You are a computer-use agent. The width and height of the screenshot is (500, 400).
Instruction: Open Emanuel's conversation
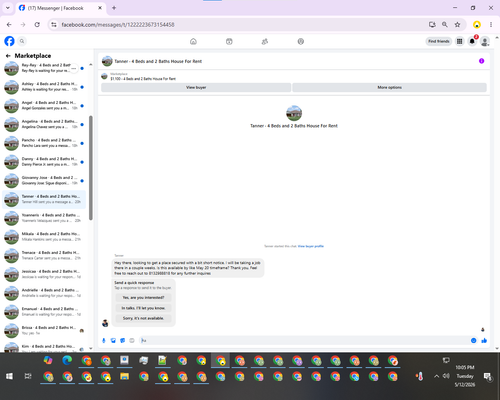44,312
